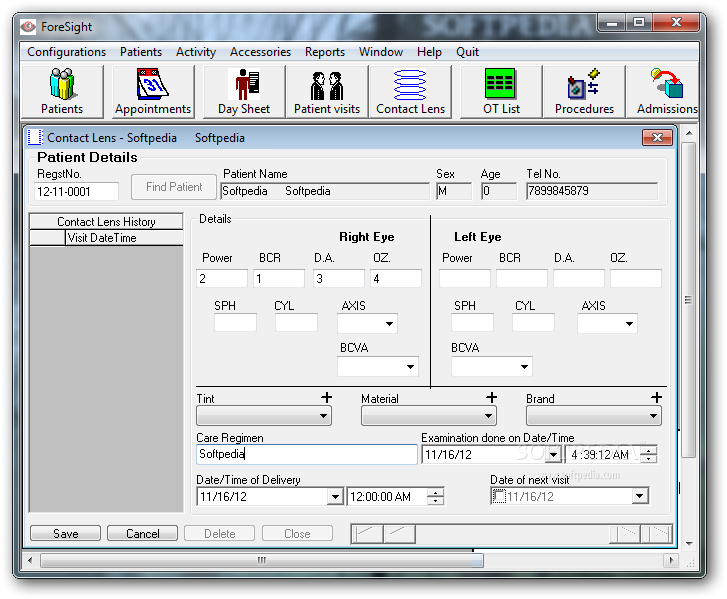This screenshot has width=727, height=599.
Task: Open the Patient visits icon
Action: click(327, 92)
